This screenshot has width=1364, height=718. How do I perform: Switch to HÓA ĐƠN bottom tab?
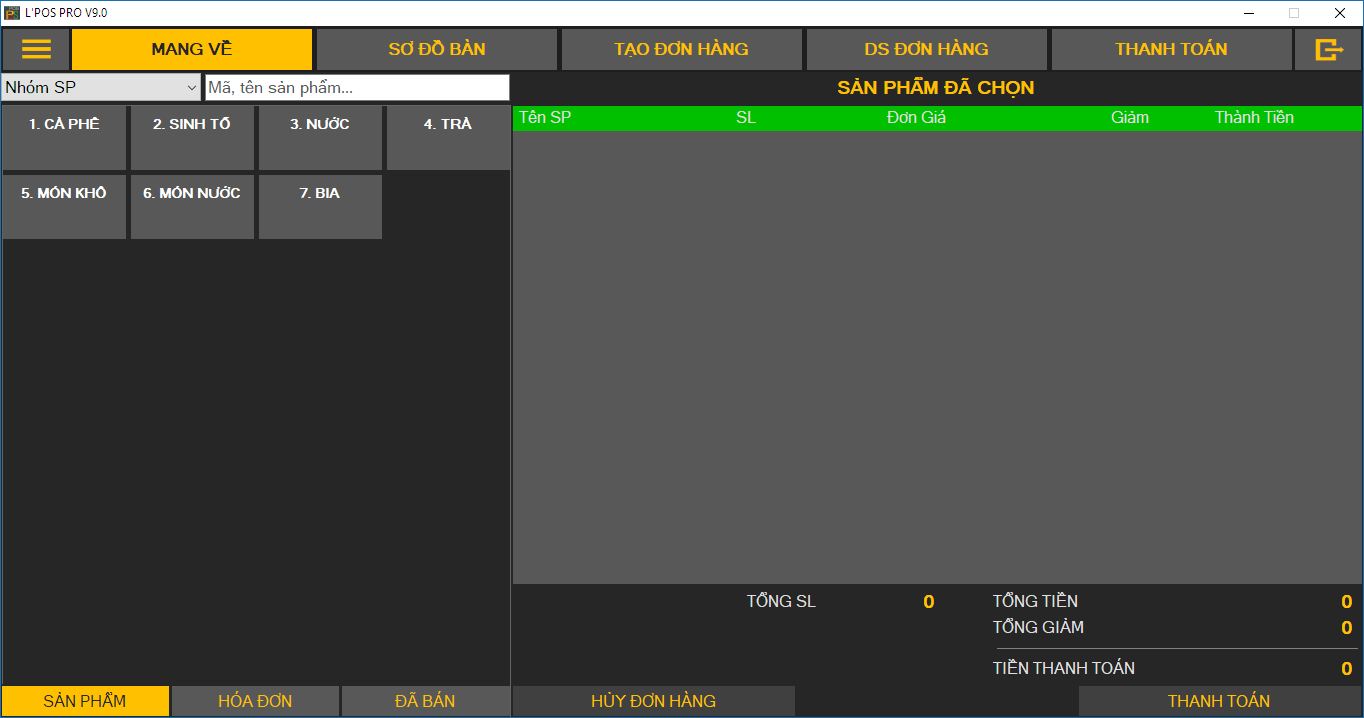tap(255, 701)
